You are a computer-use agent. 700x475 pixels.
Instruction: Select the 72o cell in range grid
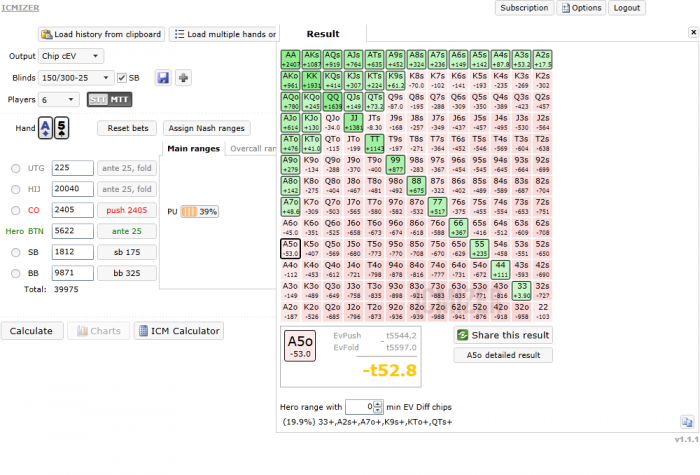pos(437,312)
